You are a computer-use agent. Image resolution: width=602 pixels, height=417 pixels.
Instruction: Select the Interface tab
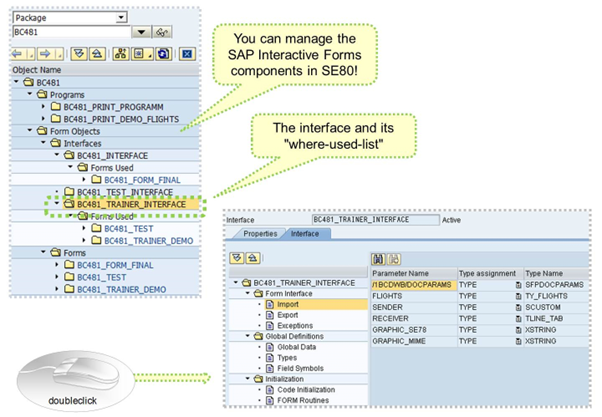[305, 233]
